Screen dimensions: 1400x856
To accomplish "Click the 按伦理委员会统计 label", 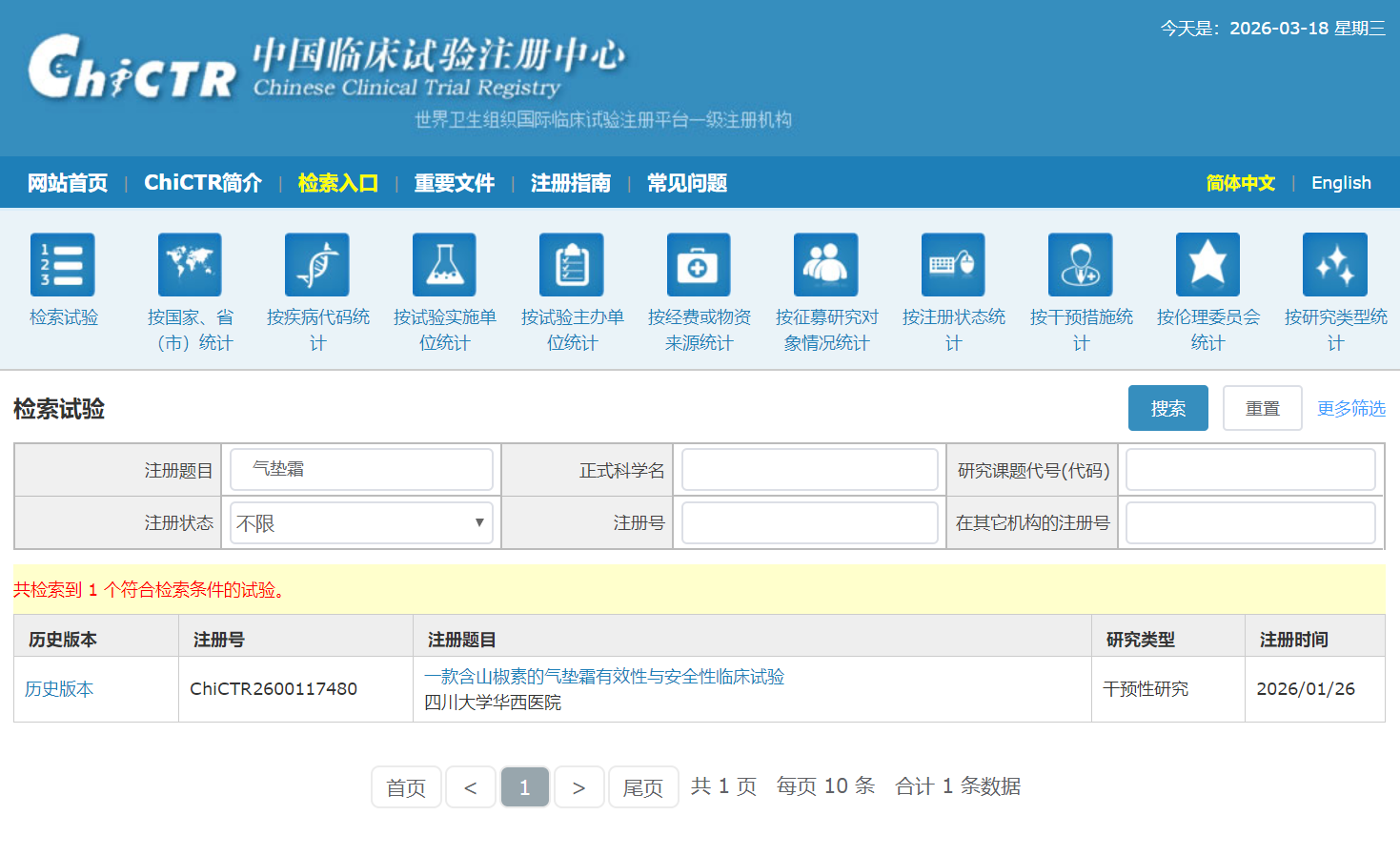I will (x=1207, y=330).
